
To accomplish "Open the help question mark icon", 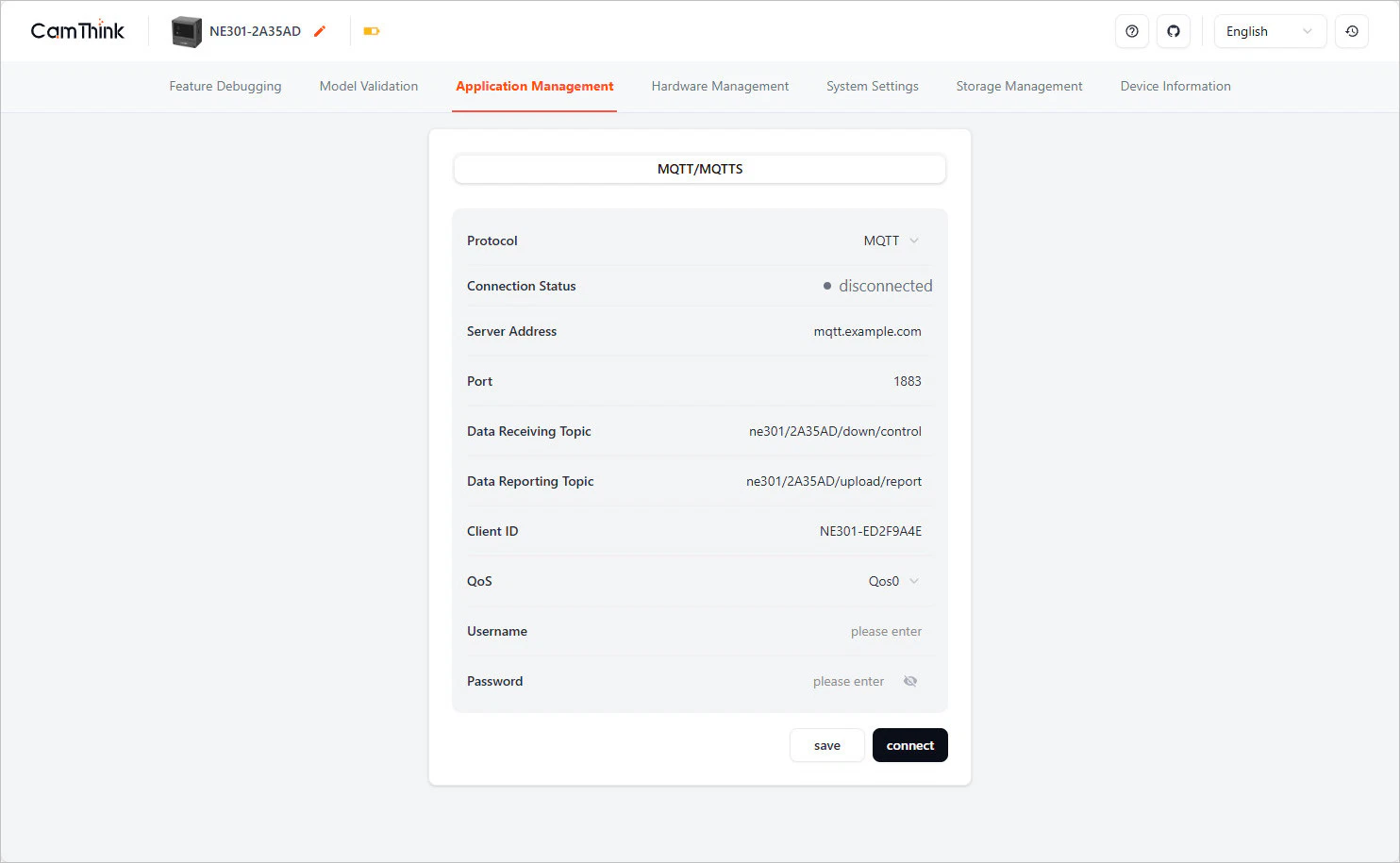I will click(x=1132, y=31).
